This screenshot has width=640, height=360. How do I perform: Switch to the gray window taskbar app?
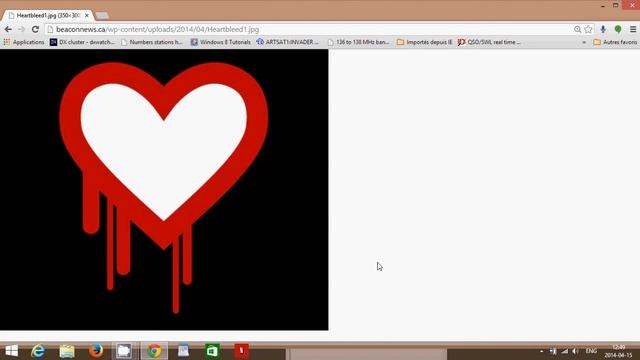click(x=124, y=351)
